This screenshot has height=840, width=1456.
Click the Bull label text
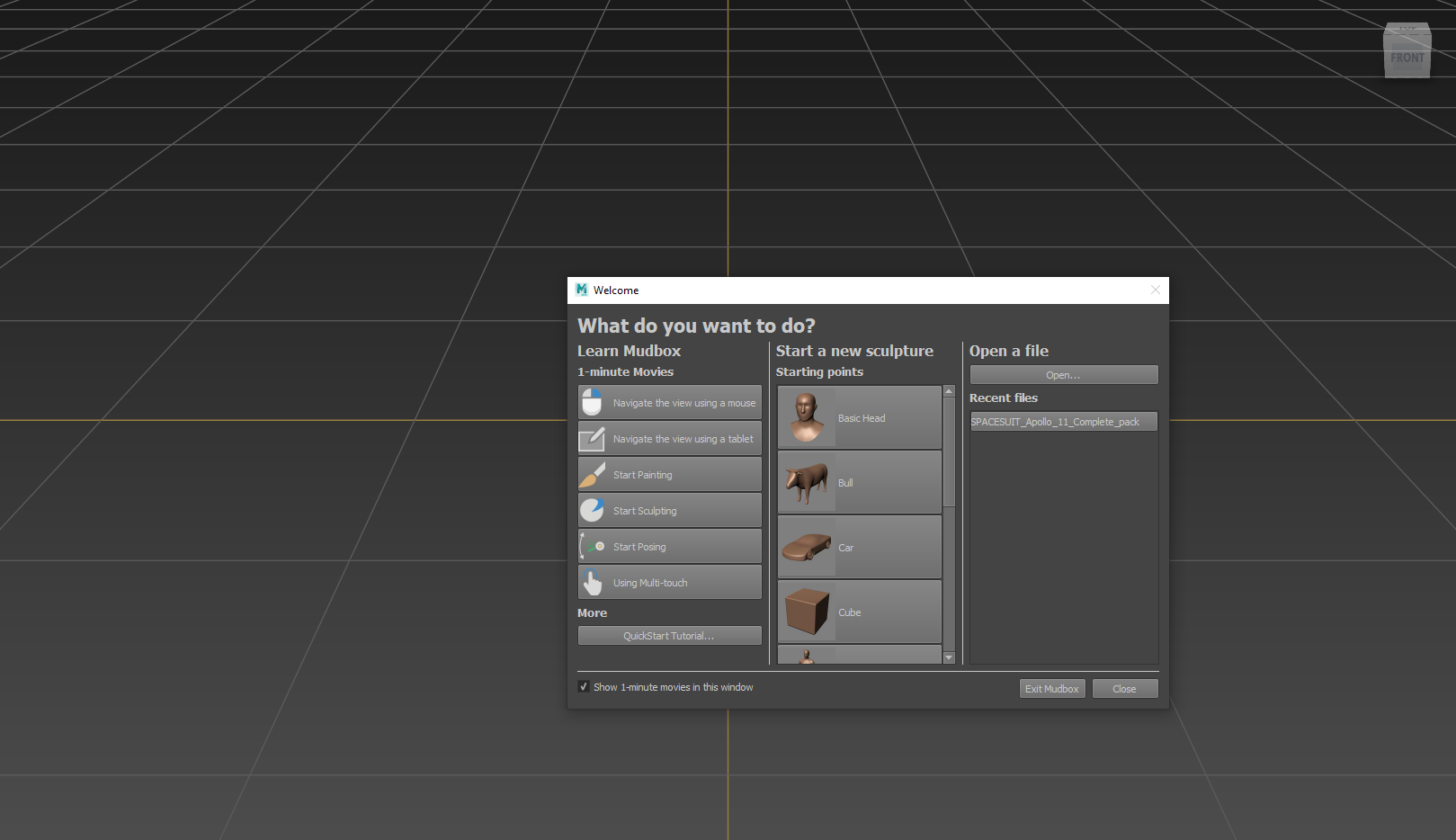pos(845,483)
